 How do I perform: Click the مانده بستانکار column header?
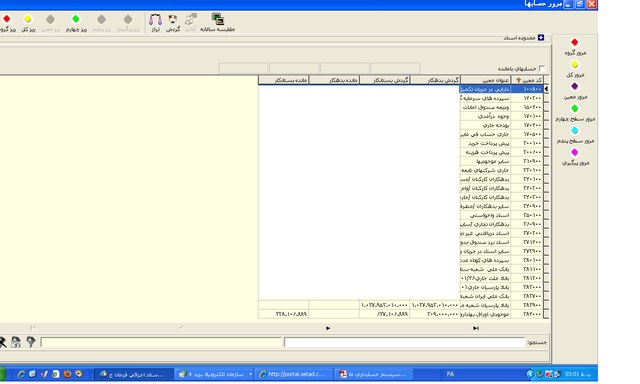[x=284, y=80]
